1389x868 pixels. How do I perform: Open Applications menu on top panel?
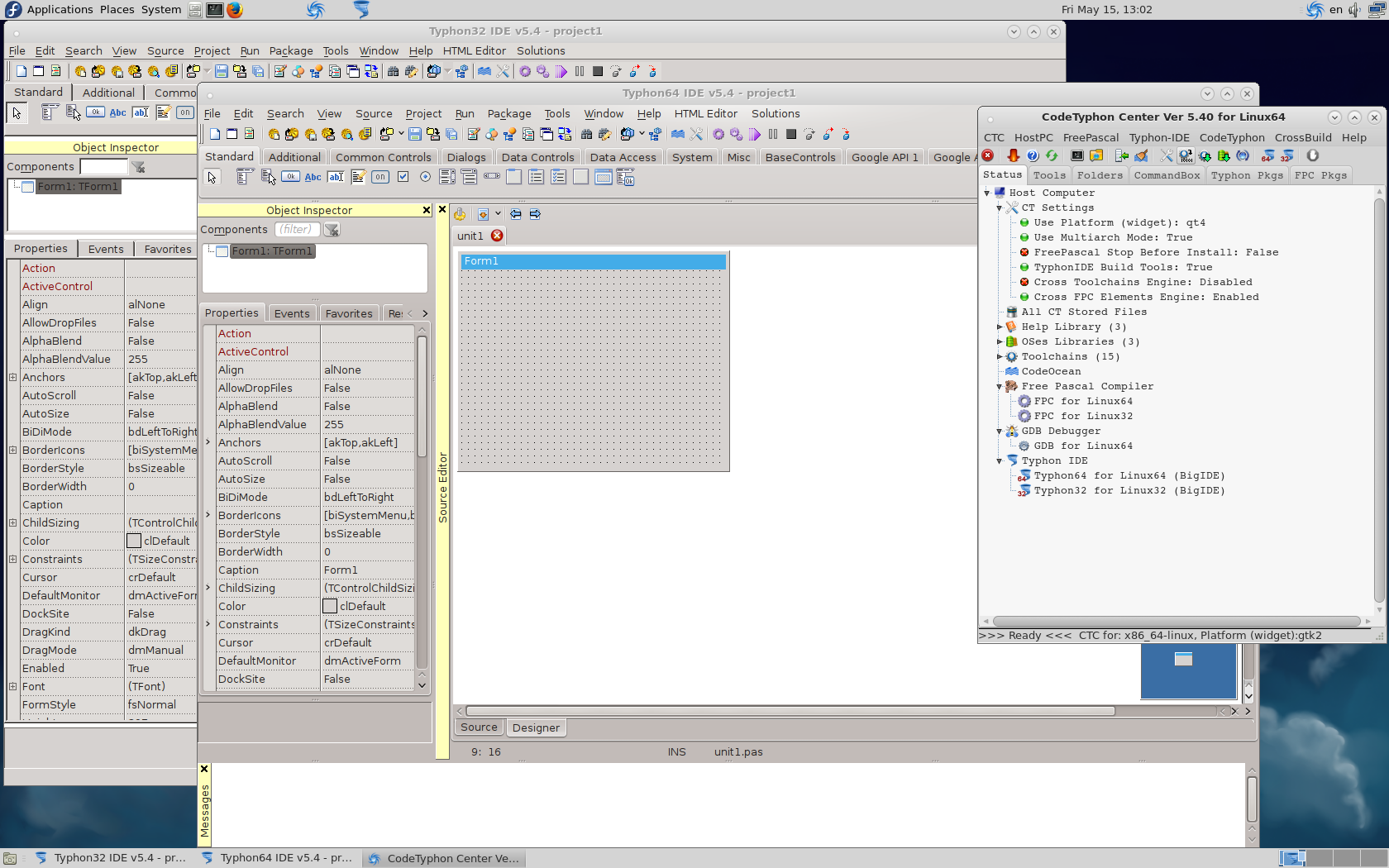coord(60,9)
